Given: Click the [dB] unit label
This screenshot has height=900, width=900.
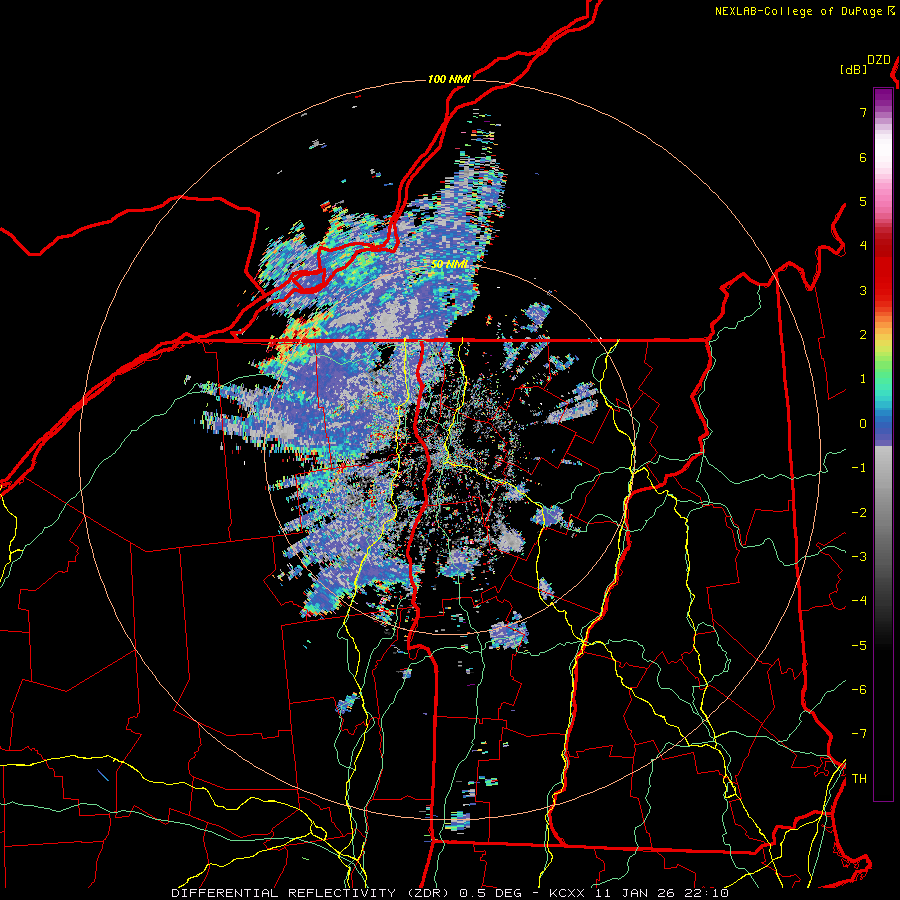Looking at the screenshot, I should (x=853, y=69).
